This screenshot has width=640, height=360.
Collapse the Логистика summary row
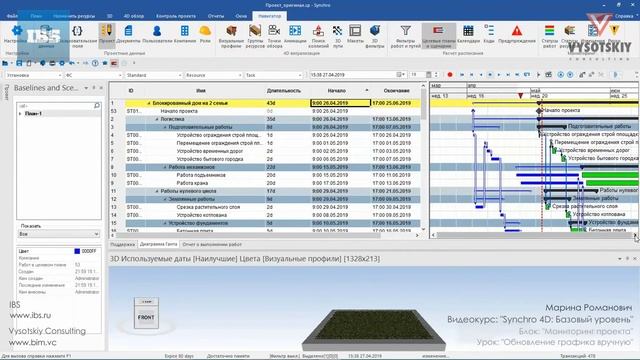tap(157, 119)
